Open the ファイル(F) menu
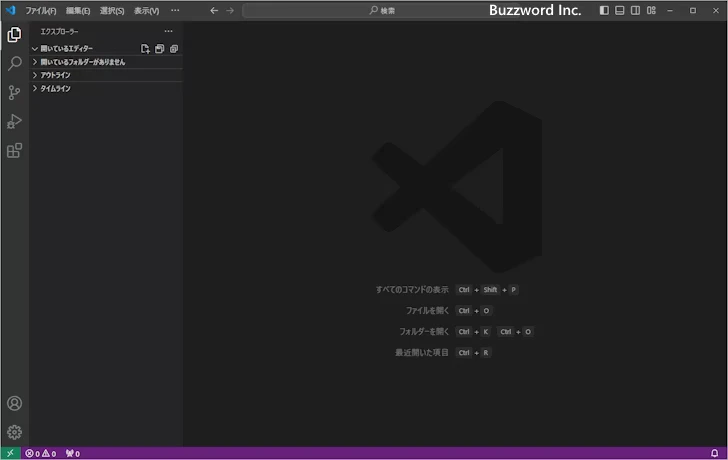The height and width of the screenshot is (460, 728). click(x=40, y=10)
